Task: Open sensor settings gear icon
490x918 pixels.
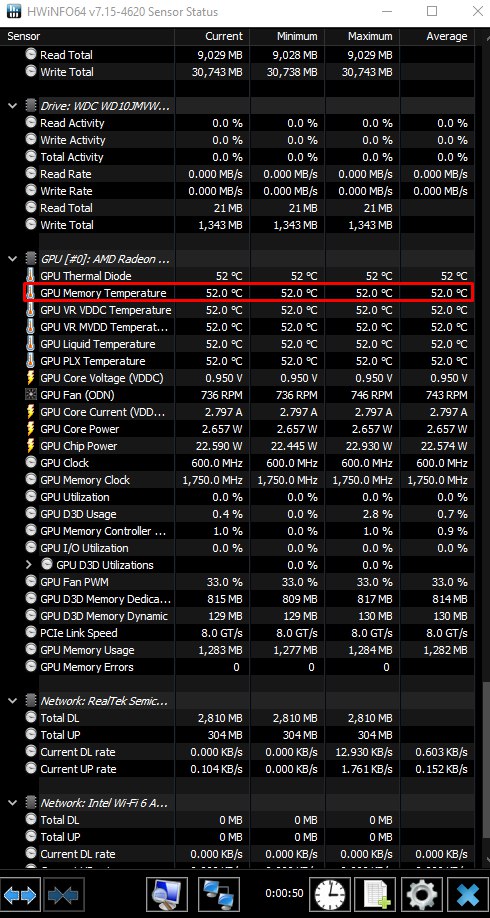Action: tap(422, 894)
